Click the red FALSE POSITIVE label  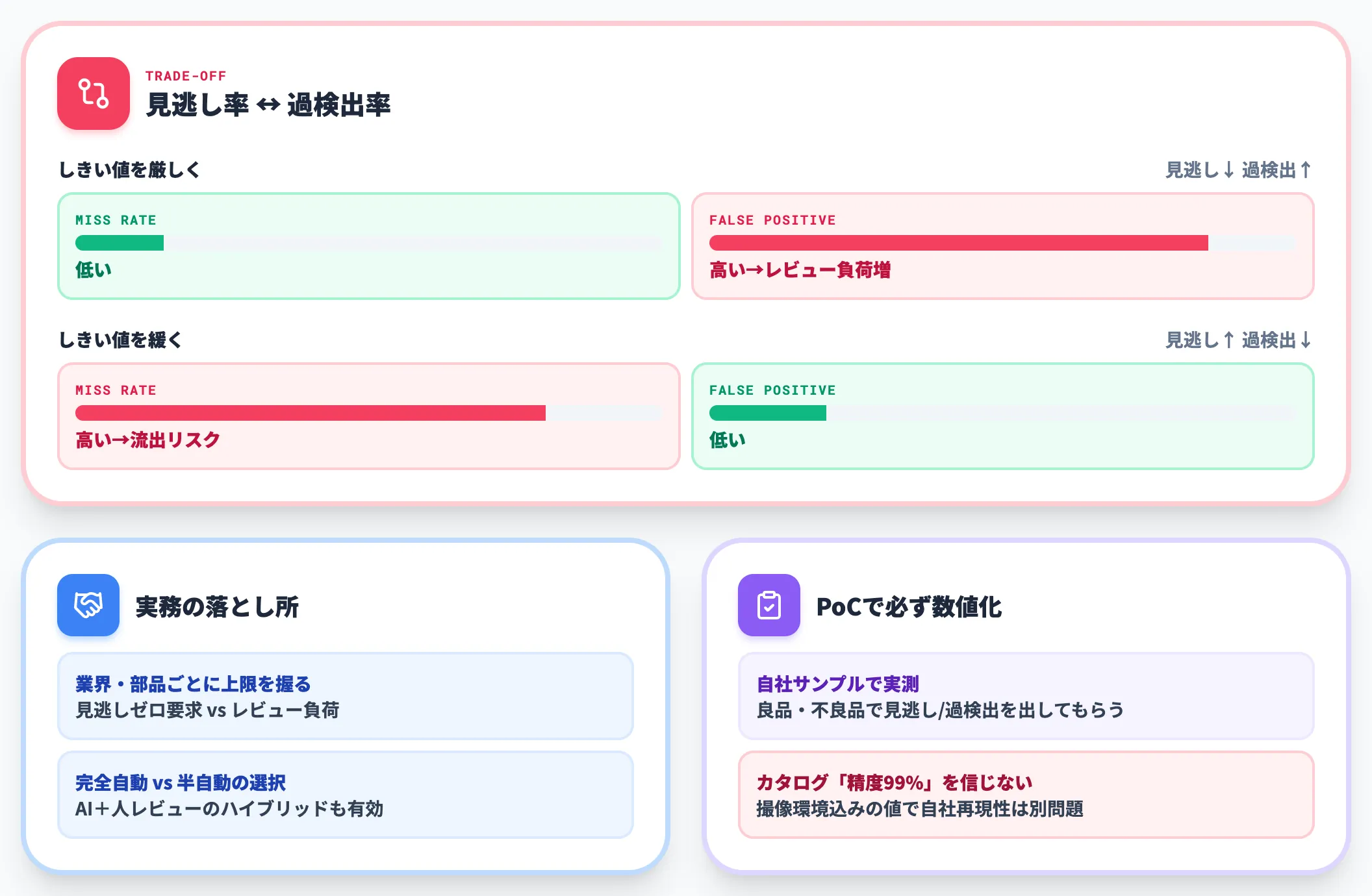click(x=772, y=220)
